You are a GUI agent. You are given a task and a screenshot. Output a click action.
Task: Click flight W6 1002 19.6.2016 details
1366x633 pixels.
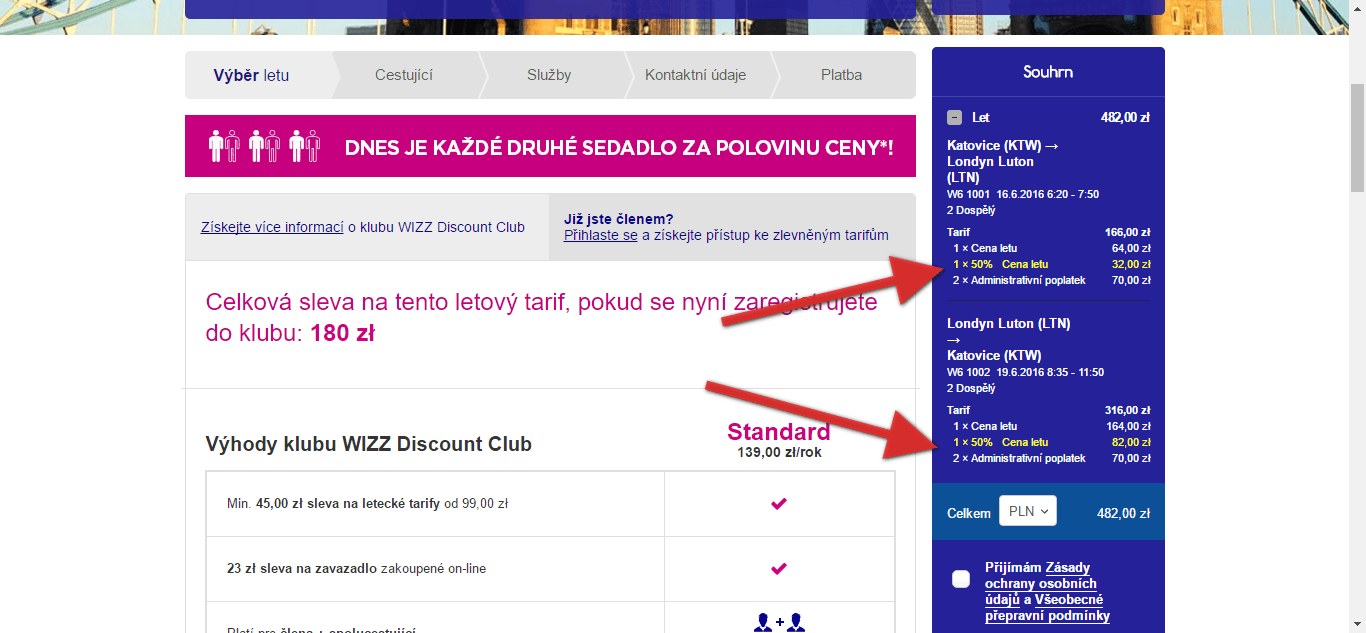point(1026,372)
